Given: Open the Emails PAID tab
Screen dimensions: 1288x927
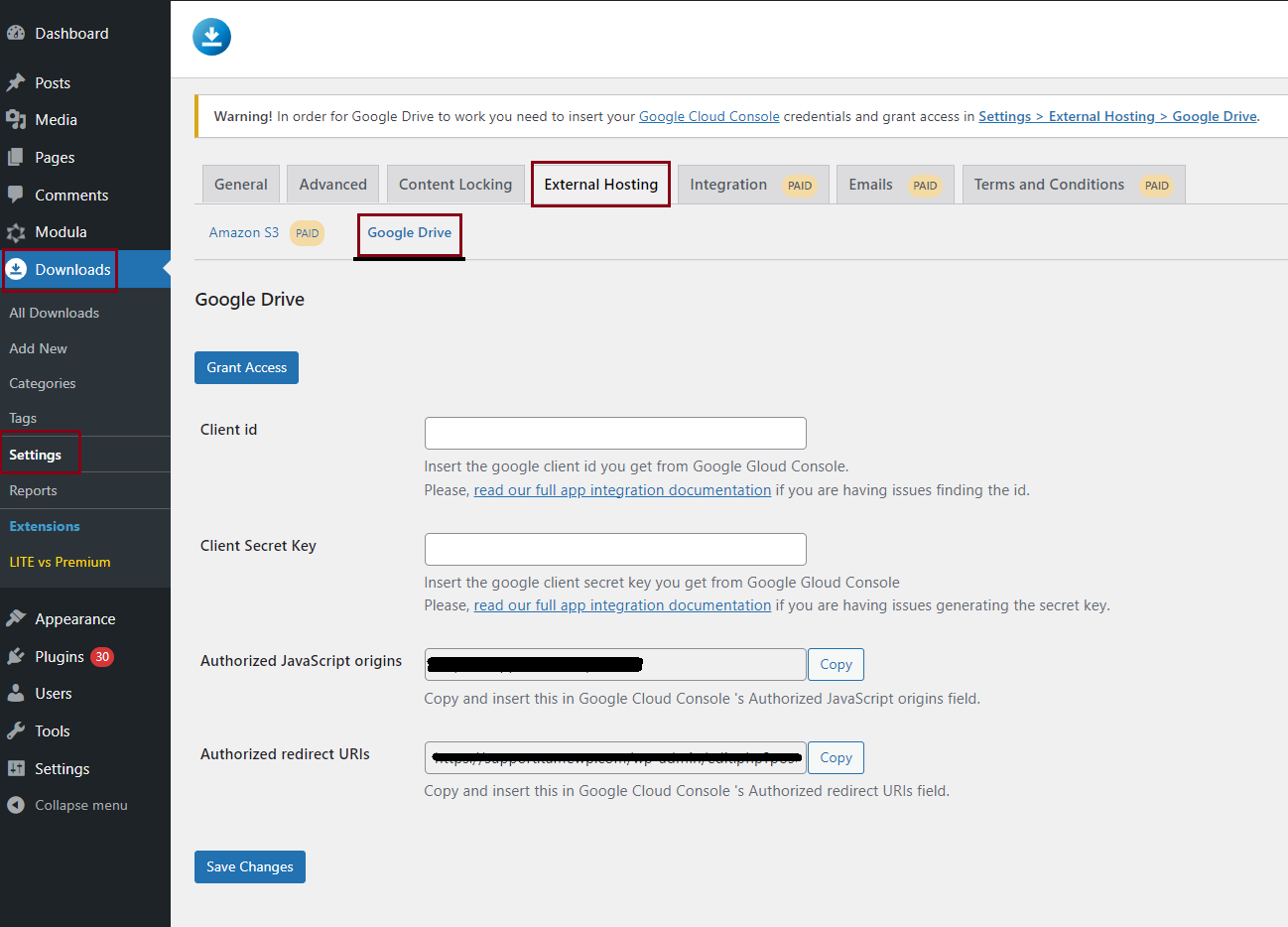Looking at the screenshot, I should click(x=895, y=185).
